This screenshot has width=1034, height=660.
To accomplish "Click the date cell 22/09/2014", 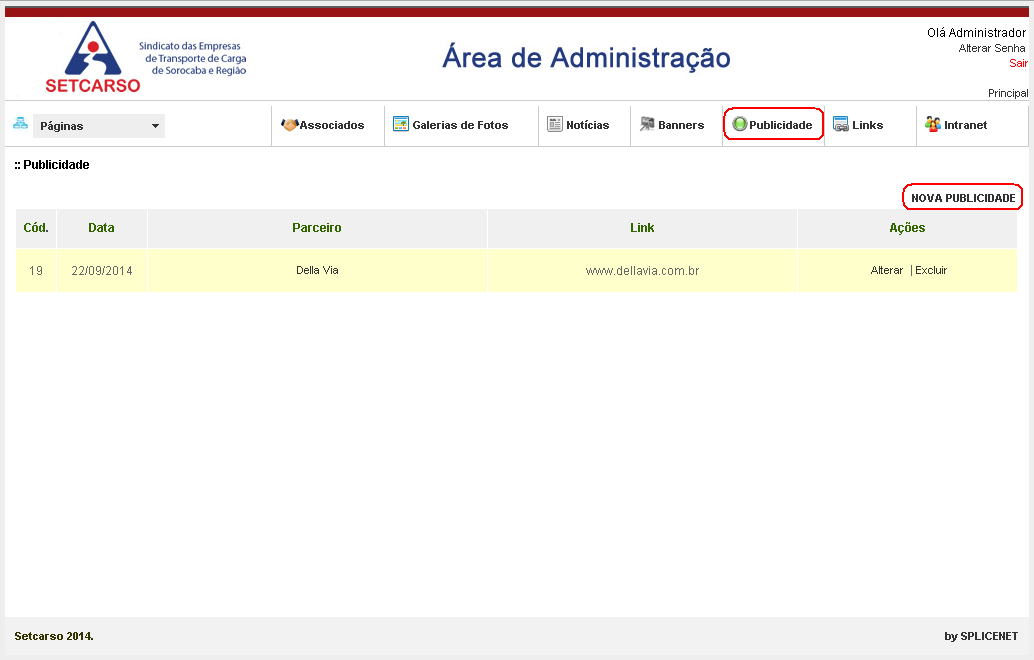I will 102,271.
